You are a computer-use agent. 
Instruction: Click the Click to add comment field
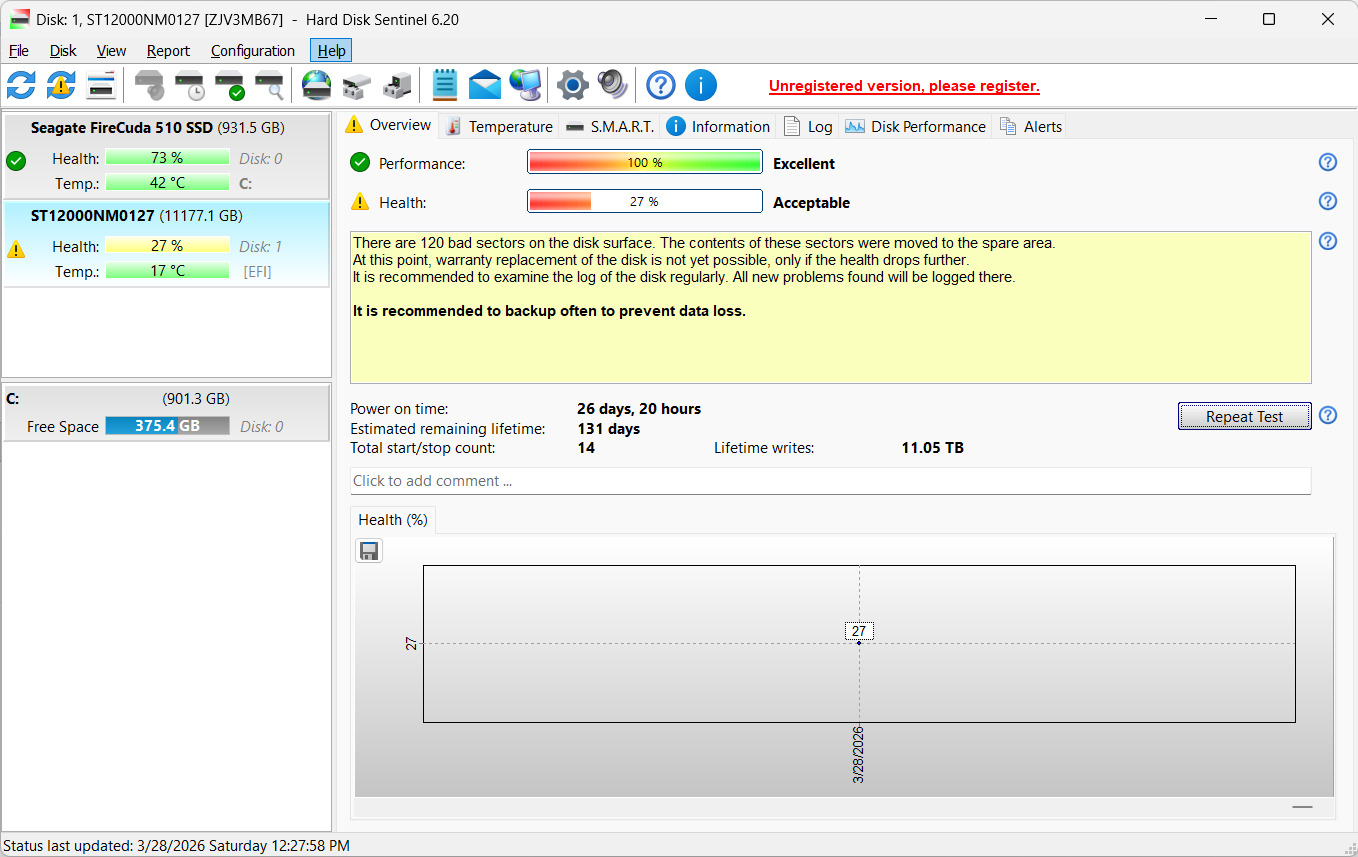coord(830,481)
